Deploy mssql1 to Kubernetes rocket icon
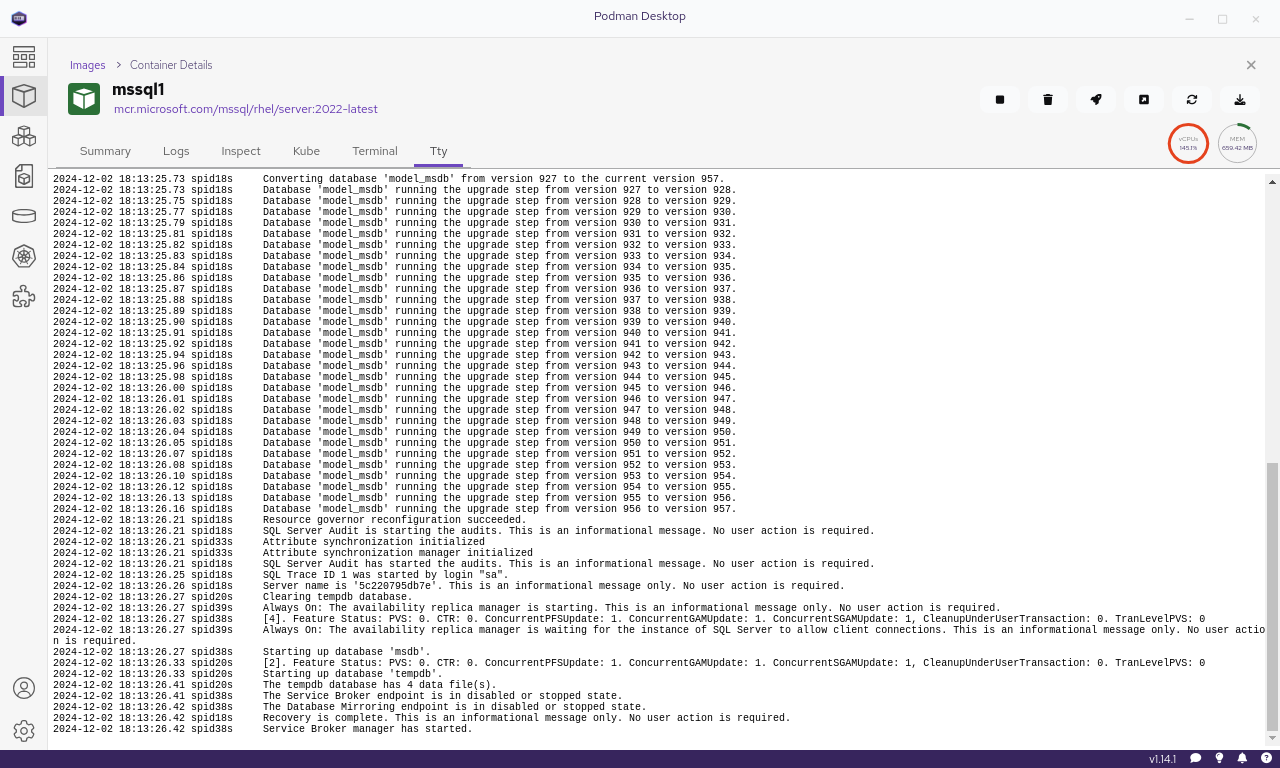The width and height of the screenshot is (1280, 768). pyautogui.click(x=1096, y=99)
